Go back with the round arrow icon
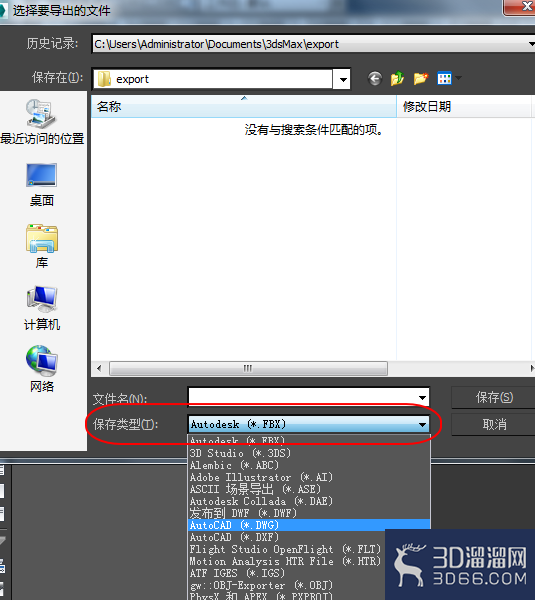This screenshot has height=600, width=535. tap(375, 79)
